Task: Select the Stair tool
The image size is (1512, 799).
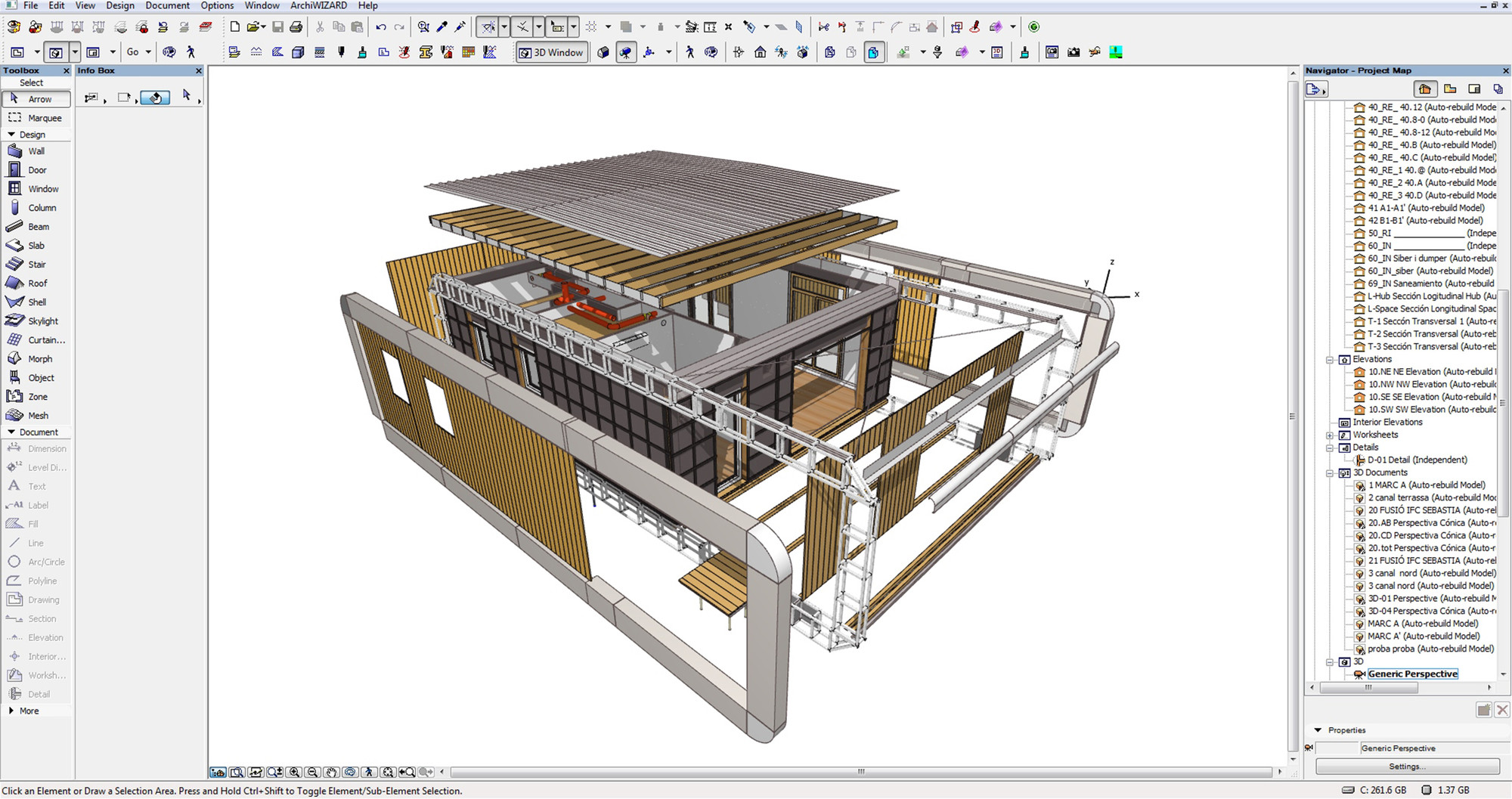Action: (36, 265)
